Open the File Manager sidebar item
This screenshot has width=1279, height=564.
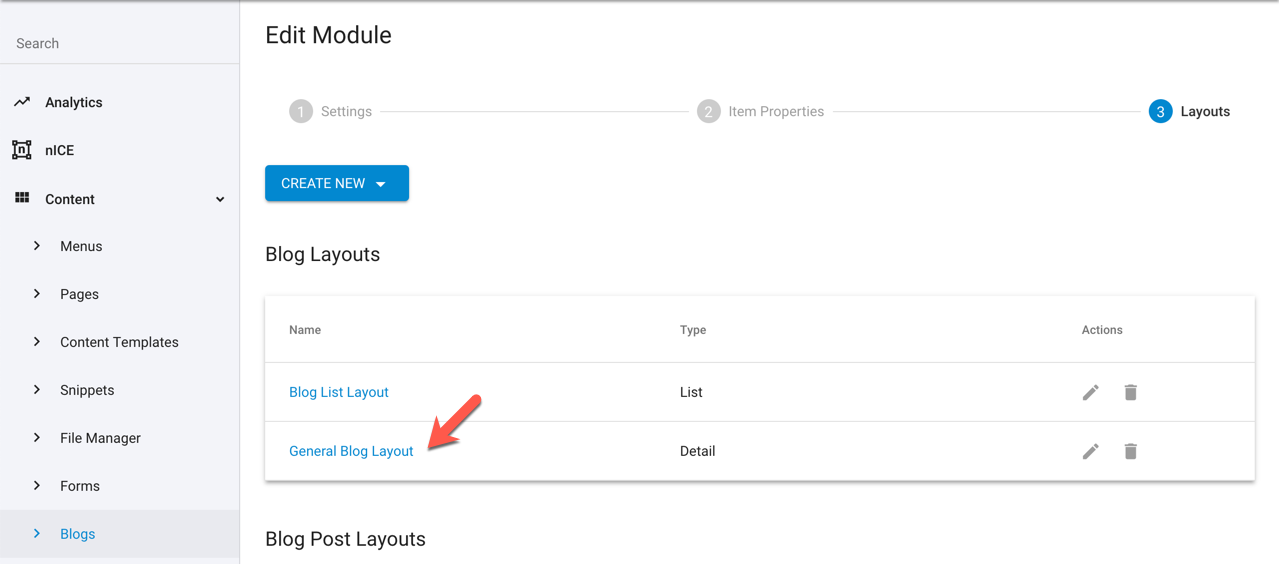pyautogui.click(x=100, y=438)
